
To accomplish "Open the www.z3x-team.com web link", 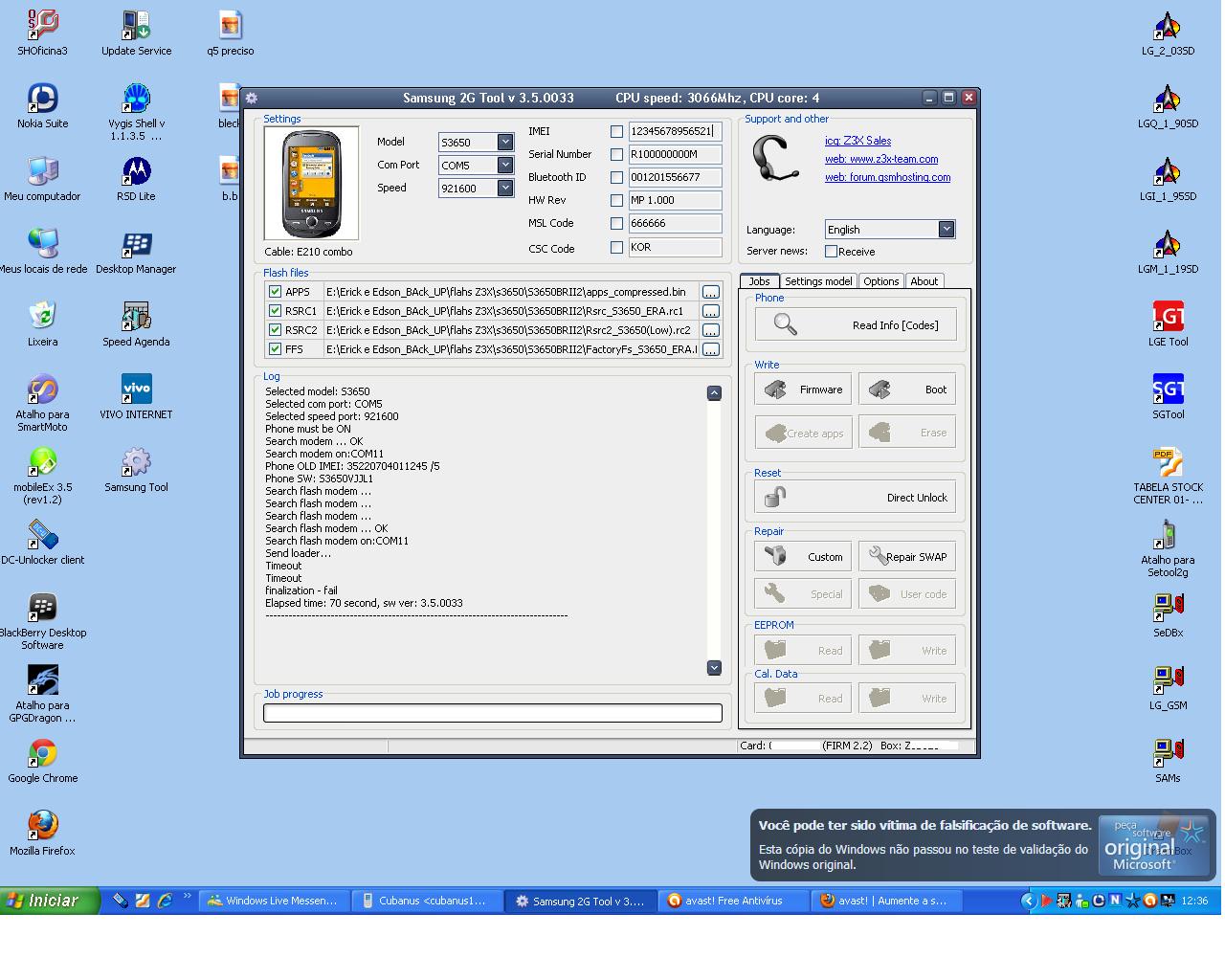I will click(881, 159).
